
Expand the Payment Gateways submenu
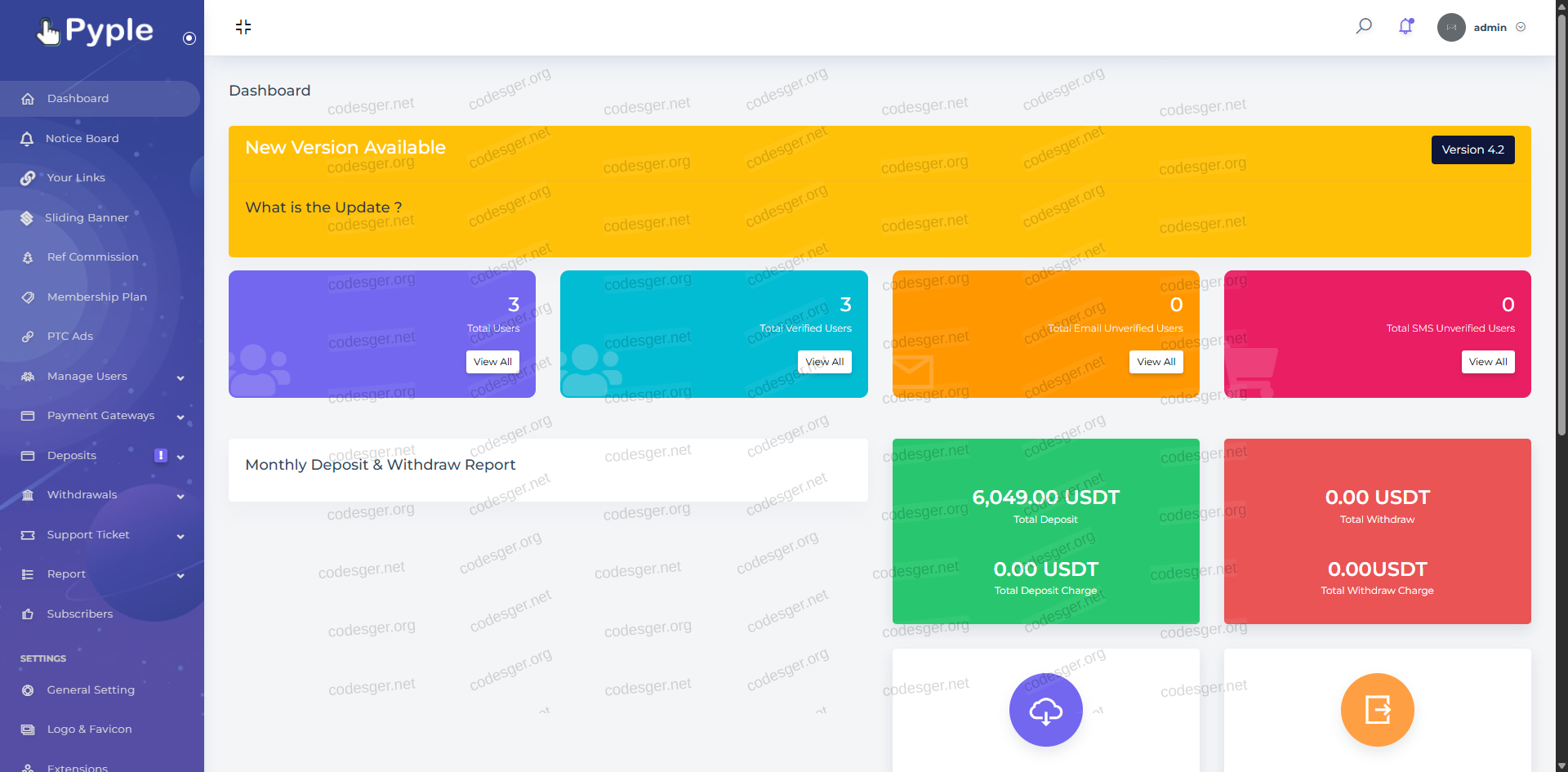(180, 417)
